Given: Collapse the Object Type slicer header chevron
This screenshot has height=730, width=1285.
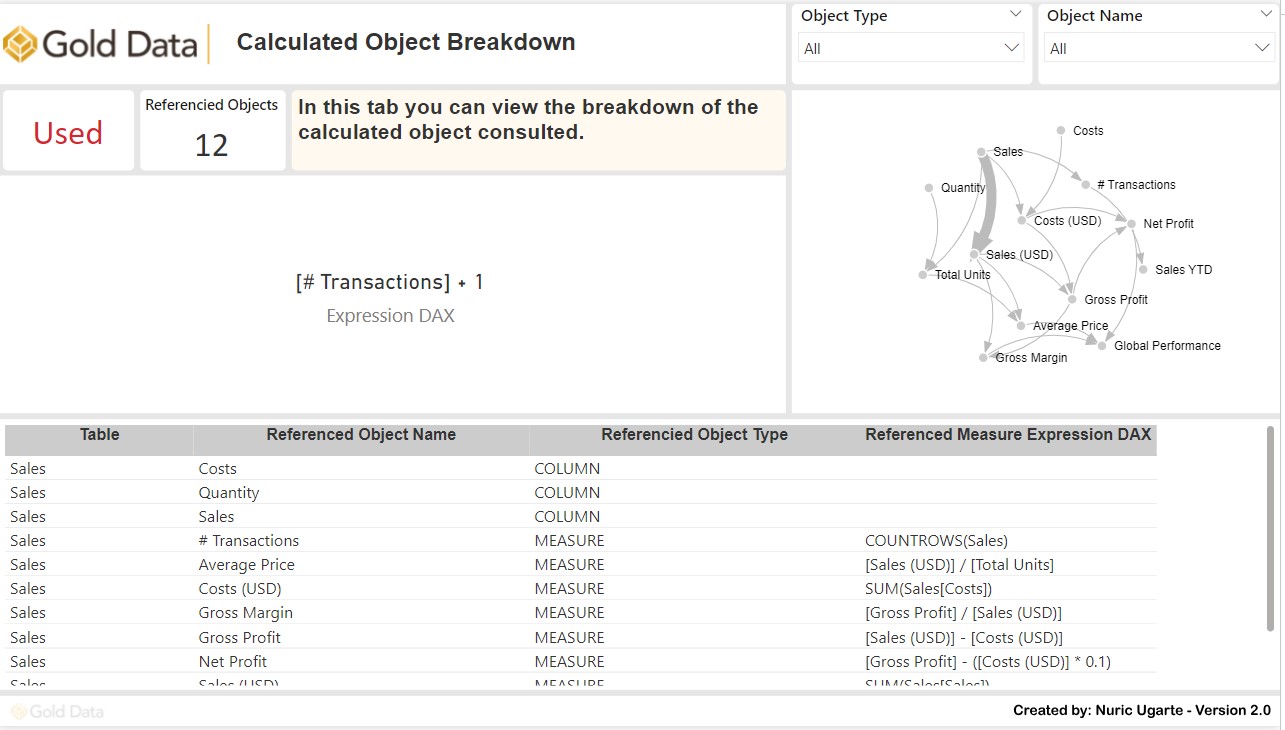Looking at the screenshot, I should click(1016, 14).
